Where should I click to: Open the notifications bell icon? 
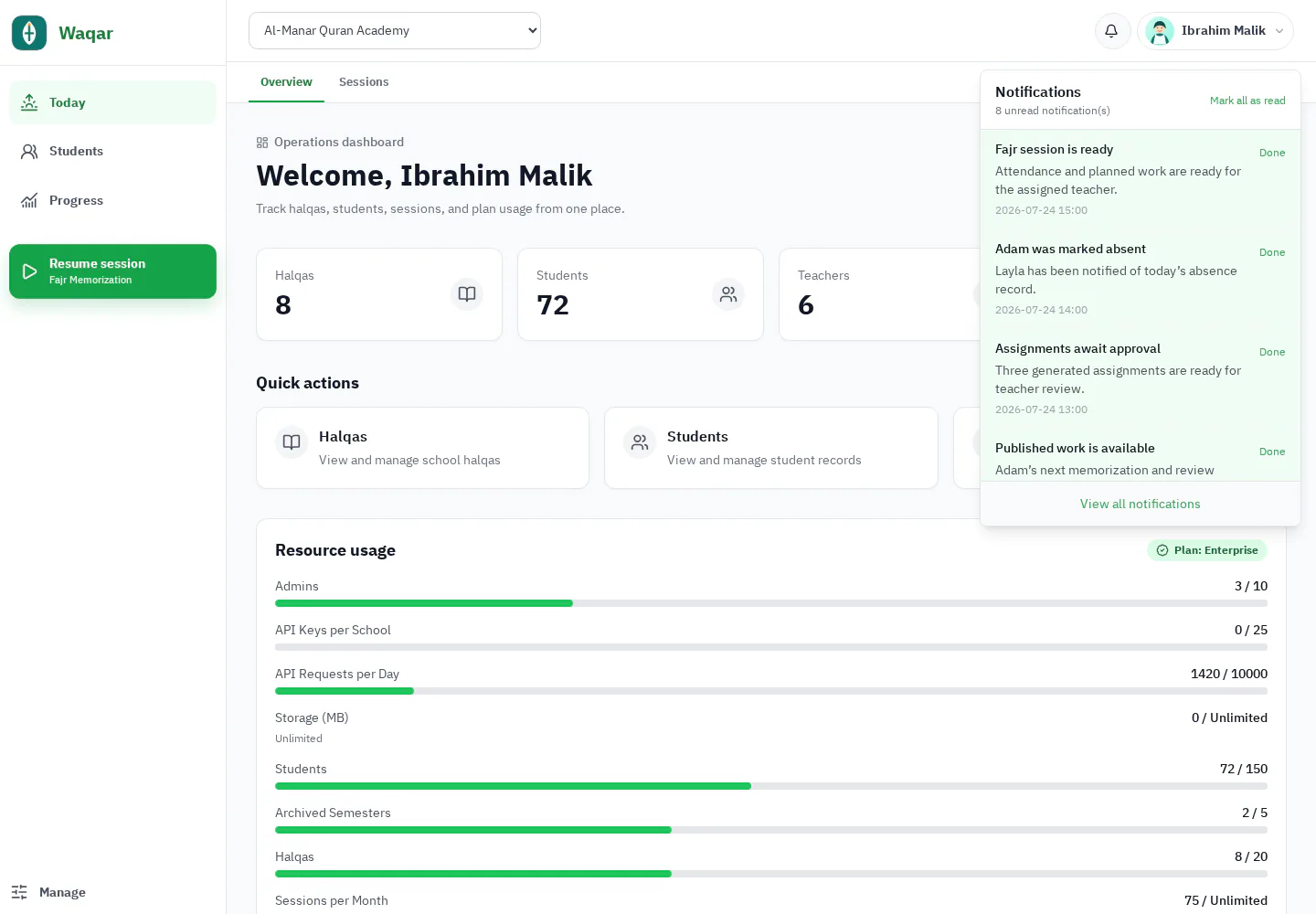[x=1112, y=31]
